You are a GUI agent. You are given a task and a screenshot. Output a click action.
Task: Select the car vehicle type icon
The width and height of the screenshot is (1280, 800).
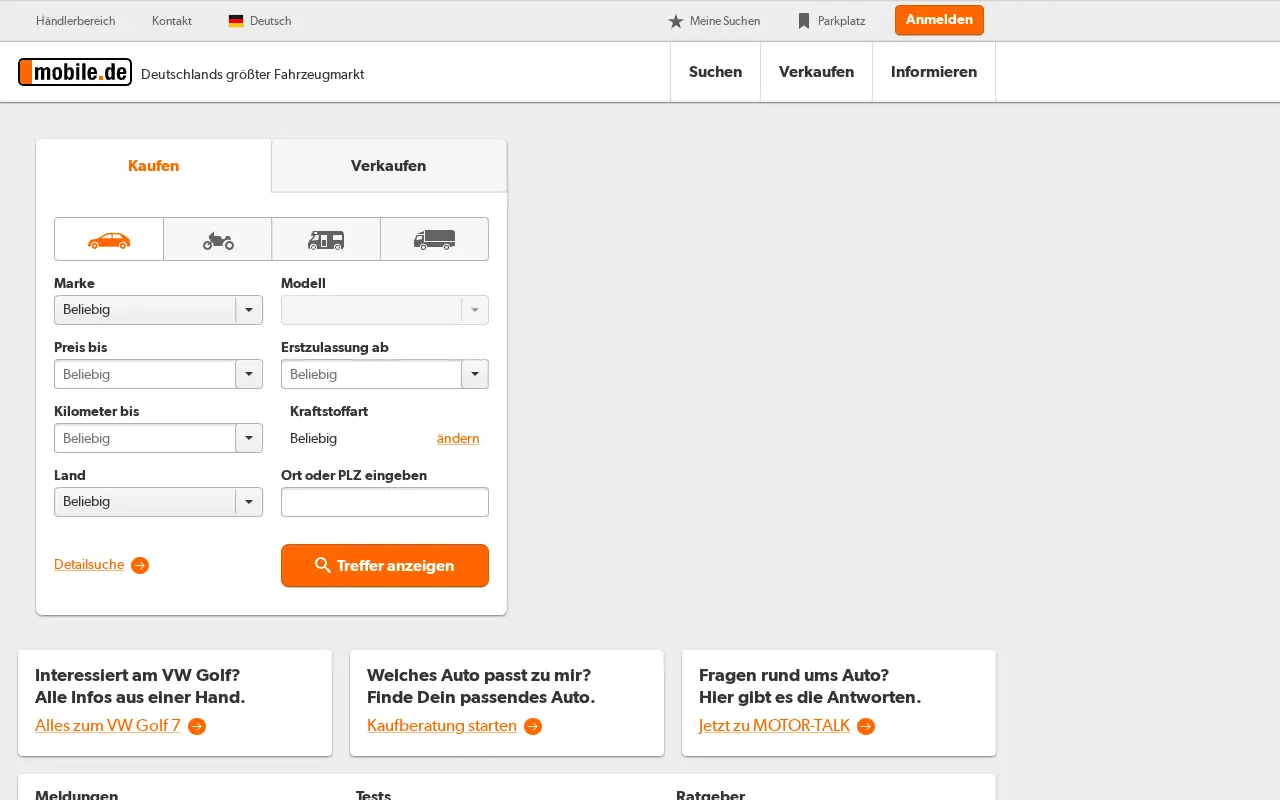[109, 240]
